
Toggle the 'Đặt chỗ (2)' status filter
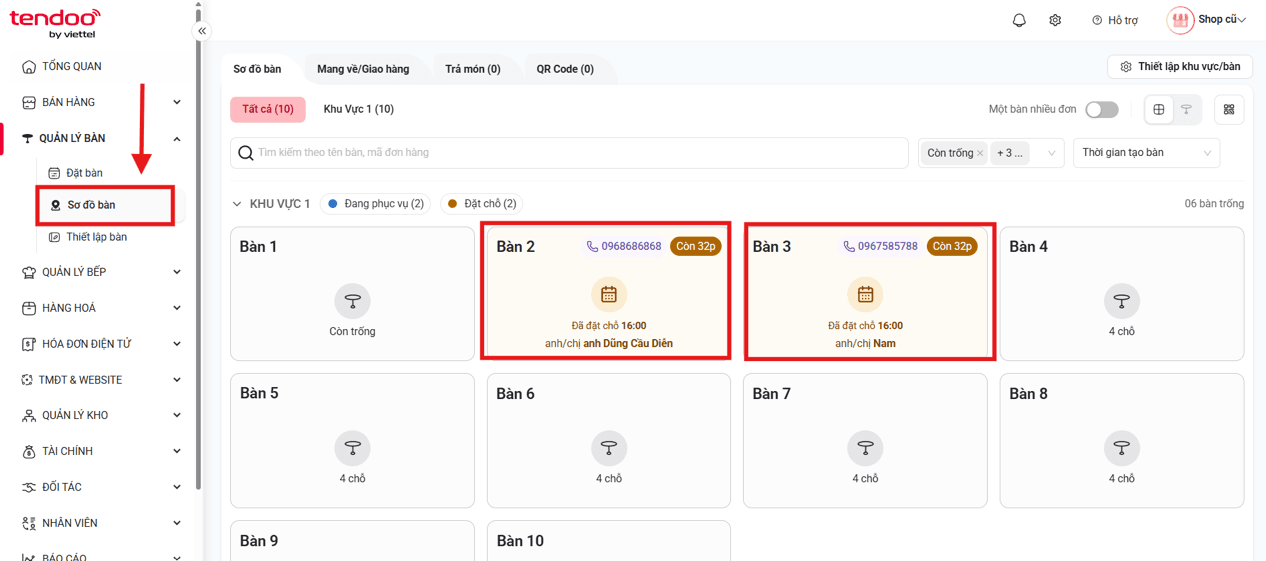[x=482, y=204]
